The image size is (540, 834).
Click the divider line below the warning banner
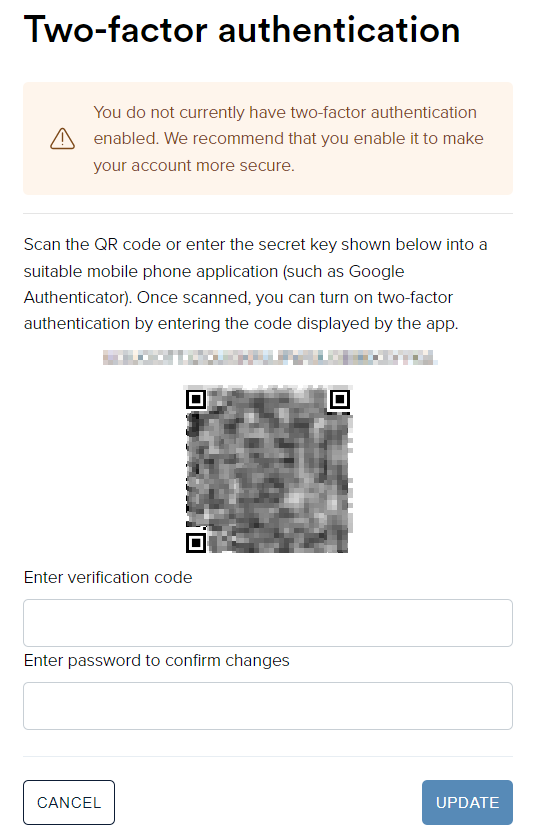click(268, 214)
